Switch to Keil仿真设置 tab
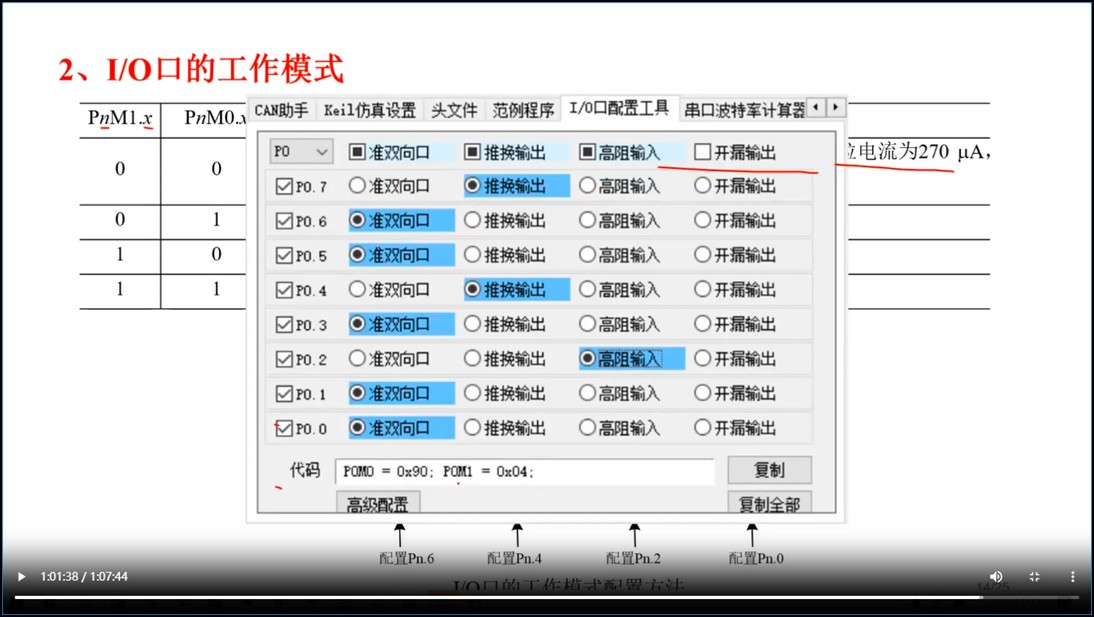 (369, 109)
